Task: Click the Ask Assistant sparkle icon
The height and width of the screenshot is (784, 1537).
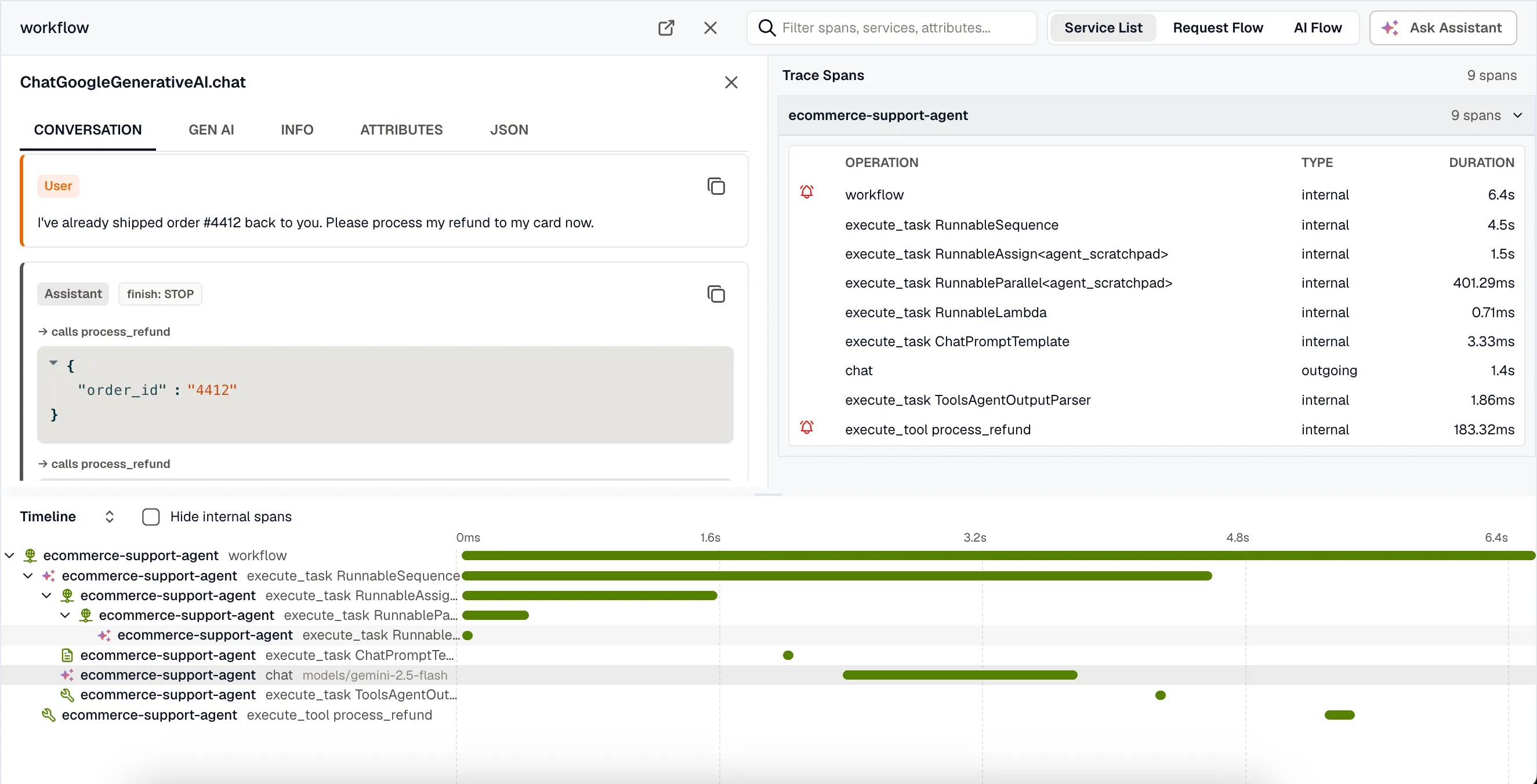Action: pyautogui.click(x=1390, y=27)
